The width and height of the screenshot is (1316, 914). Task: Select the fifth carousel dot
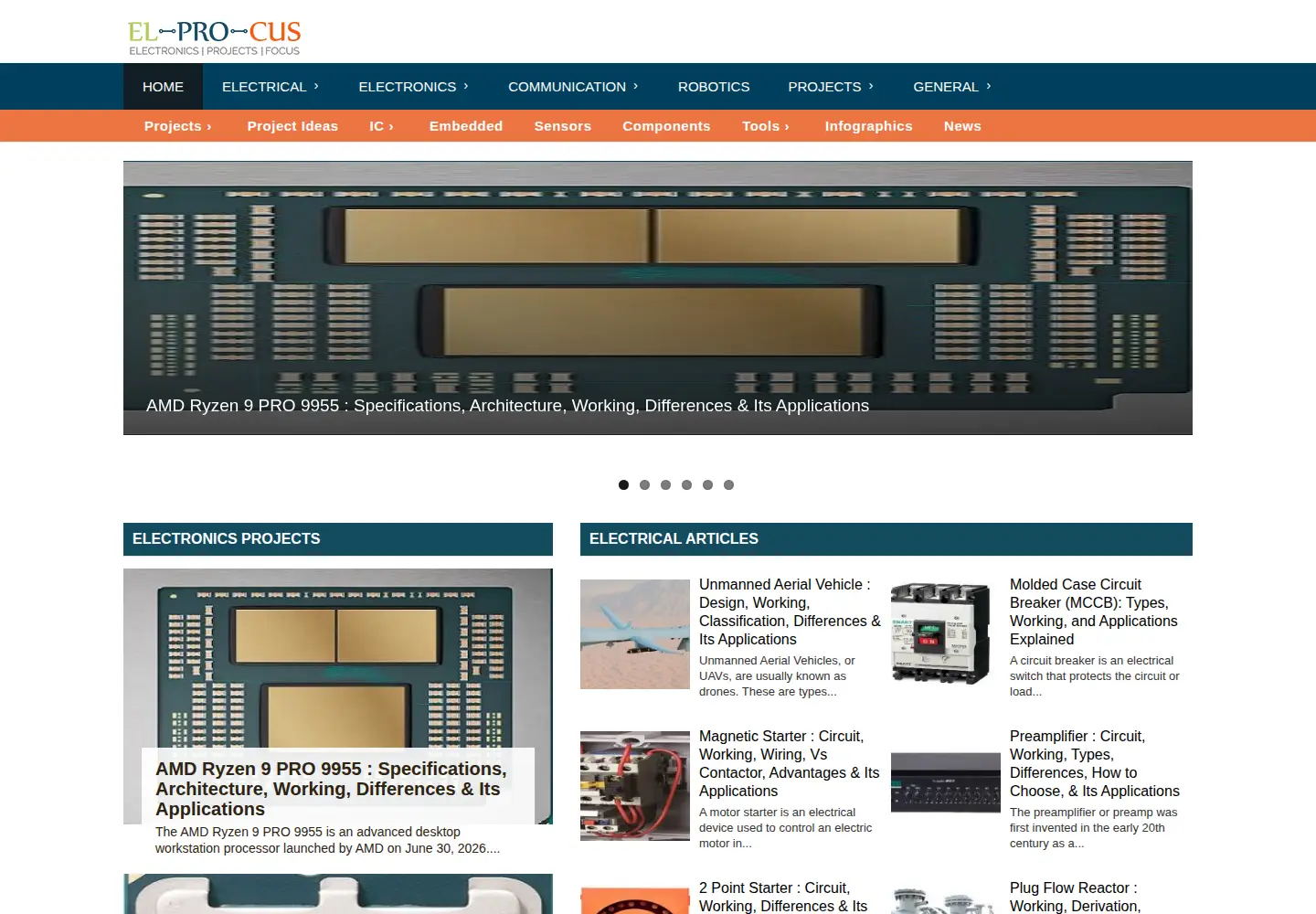pyautogui.click(x=707, y=485)
